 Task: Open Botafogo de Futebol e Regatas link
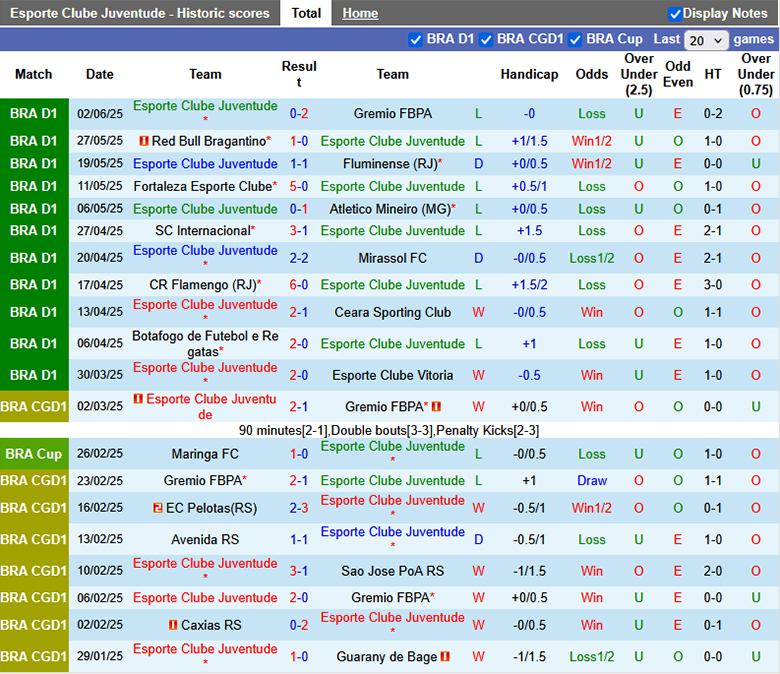pos(205,344)
